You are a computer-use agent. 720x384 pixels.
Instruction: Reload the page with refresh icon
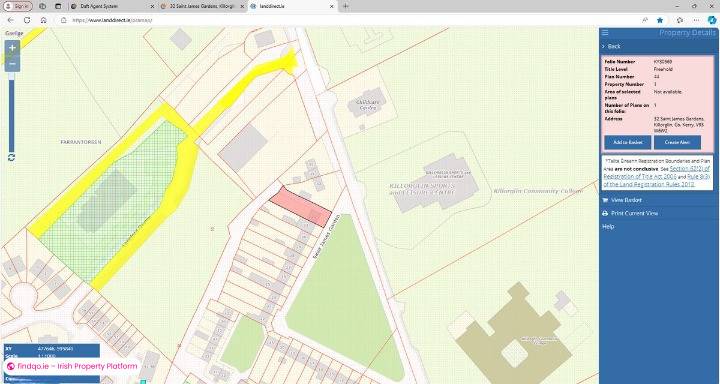pyautogui.click(x=27, y=20)
